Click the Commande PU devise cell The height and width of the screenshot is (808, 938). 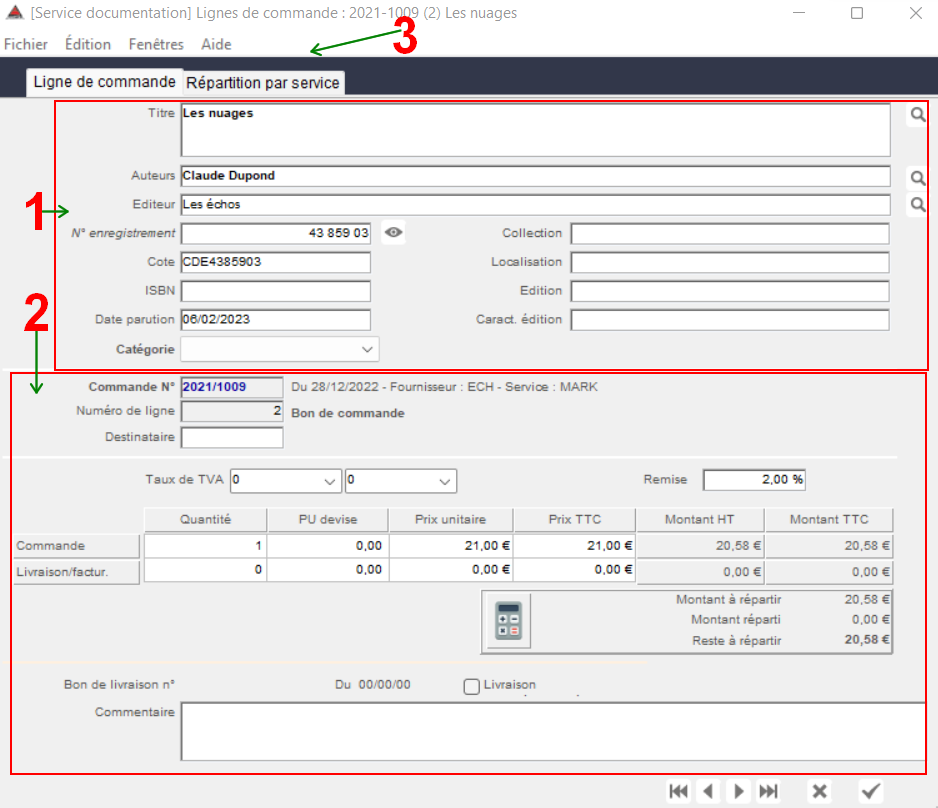tap(328, 545)
